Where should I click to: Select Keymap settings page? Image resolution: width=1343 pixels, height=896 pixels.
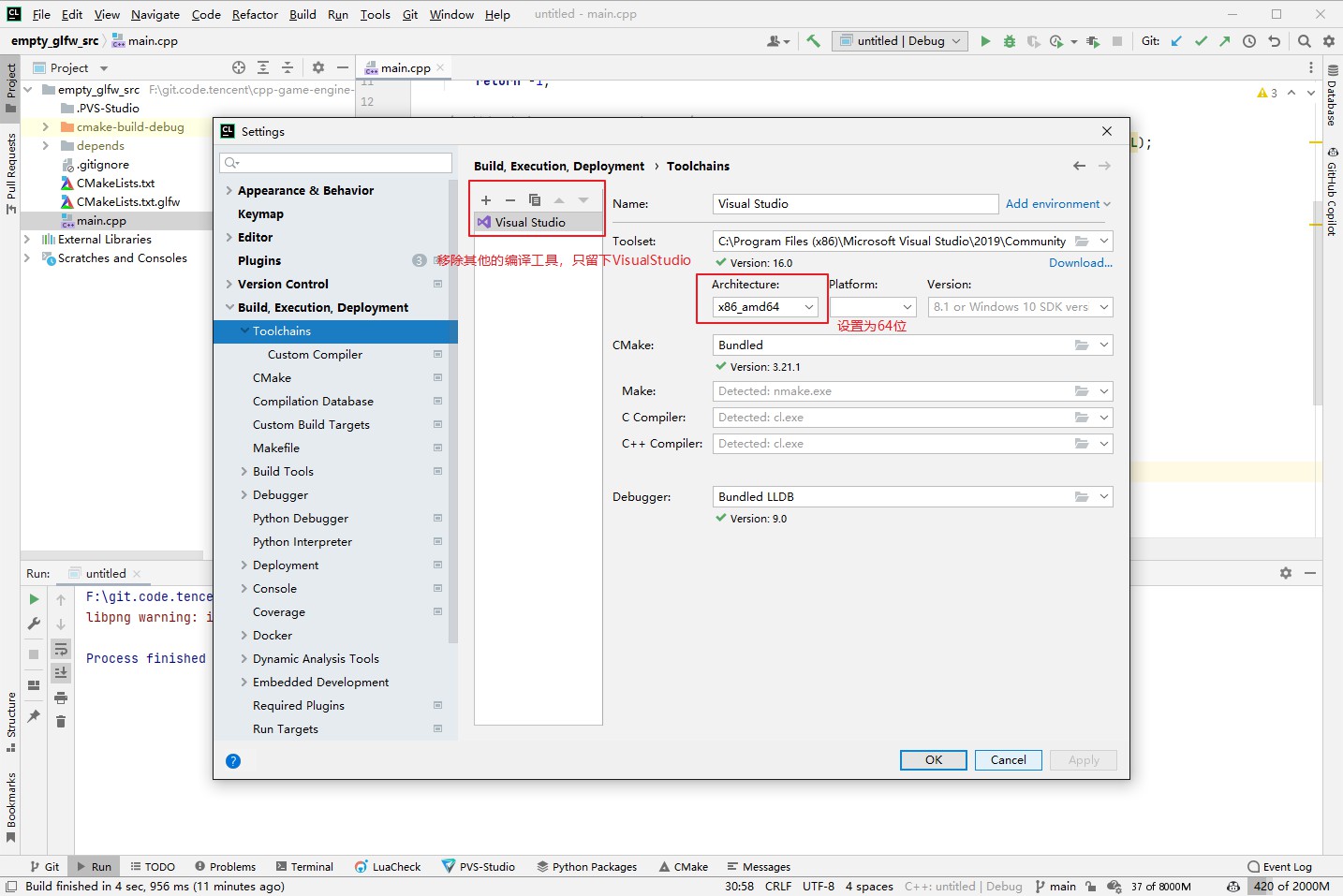260,214
